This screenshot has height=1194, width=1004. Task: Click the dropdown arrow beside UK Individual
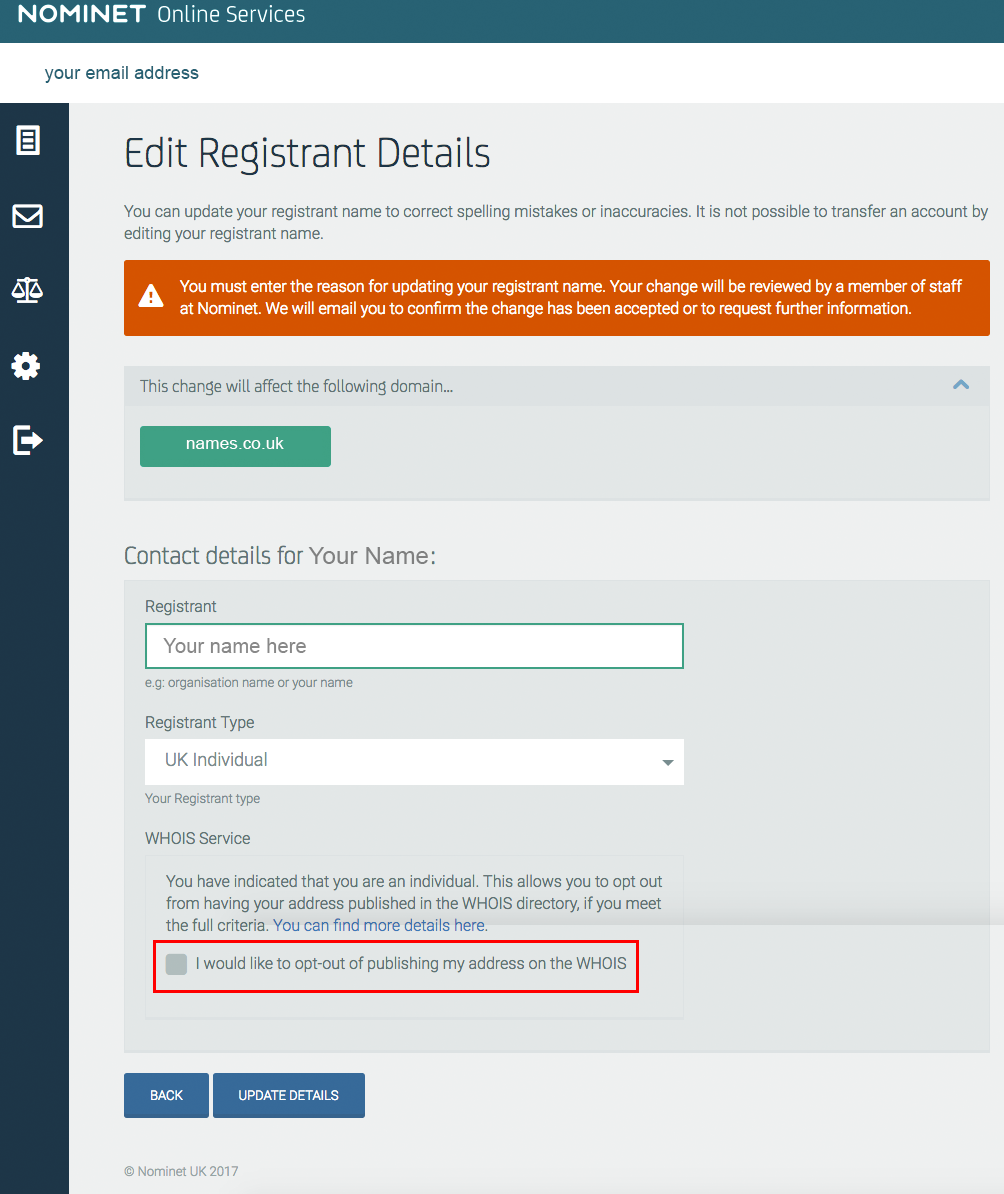tap(667, 762)
